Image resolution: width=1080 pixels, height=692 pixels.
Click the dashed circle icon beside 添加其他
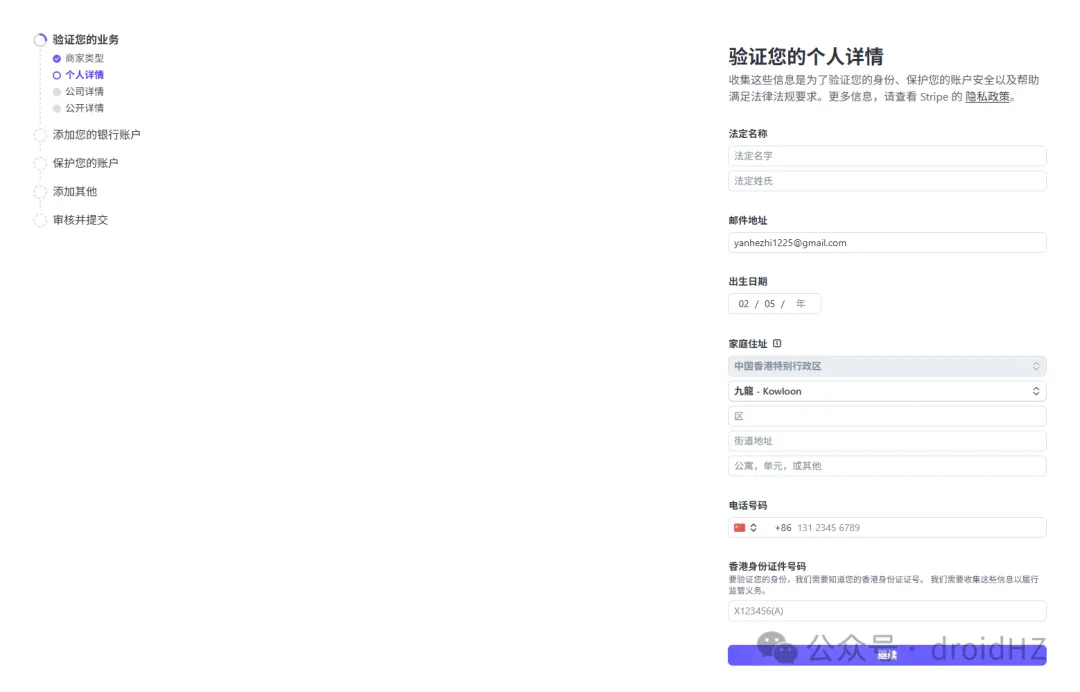tap(40, 192)
